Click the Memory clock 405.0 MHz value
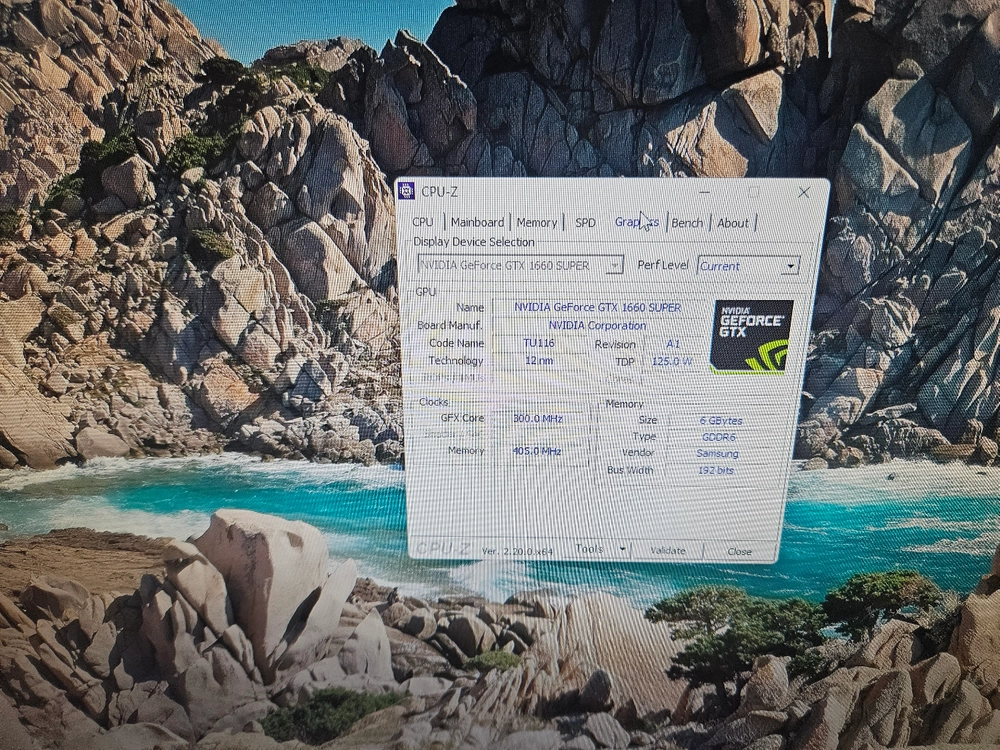Screen dimensions: 1000x750 coord(537,451)
